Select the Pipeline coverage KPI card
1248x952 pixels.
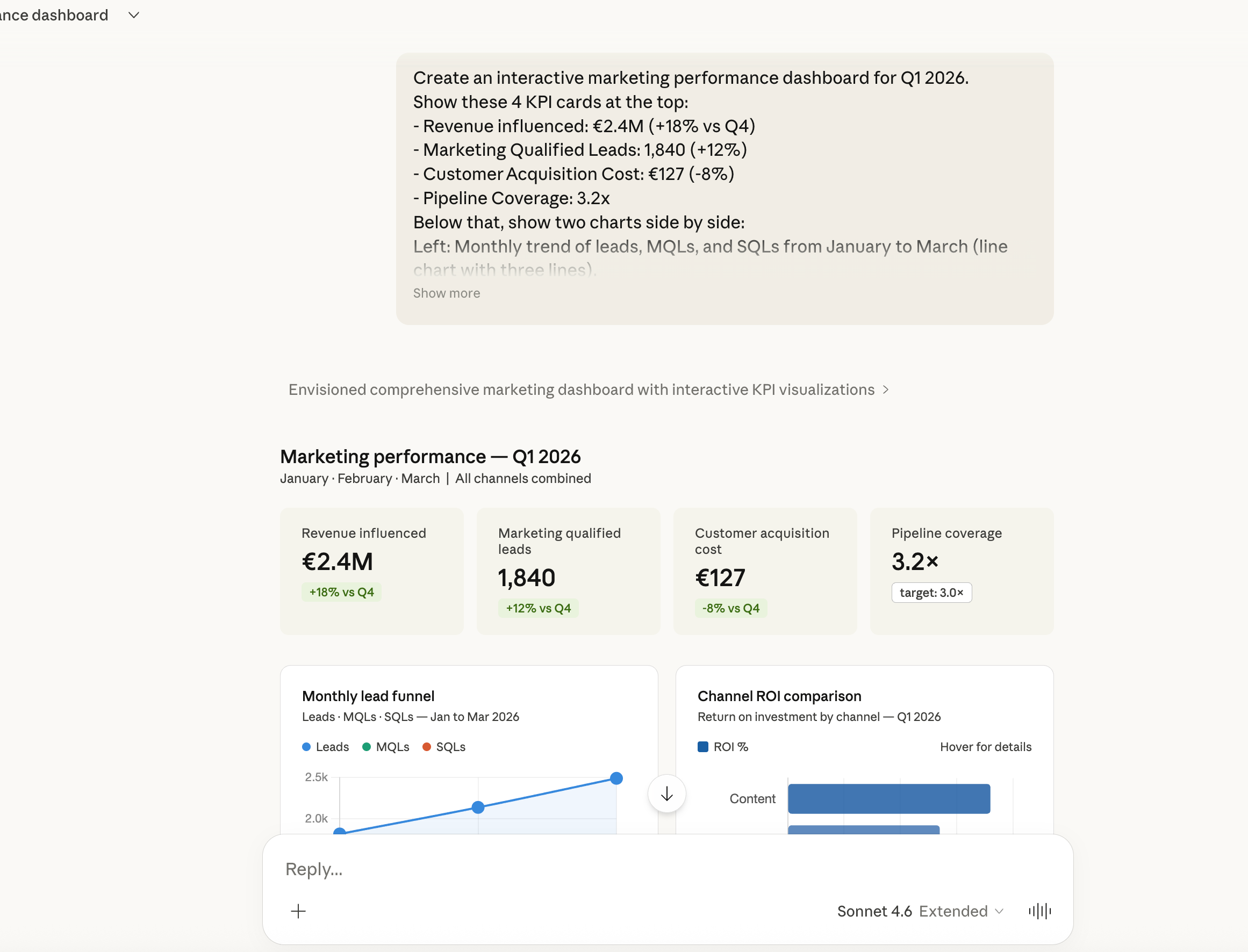[962, 571]
